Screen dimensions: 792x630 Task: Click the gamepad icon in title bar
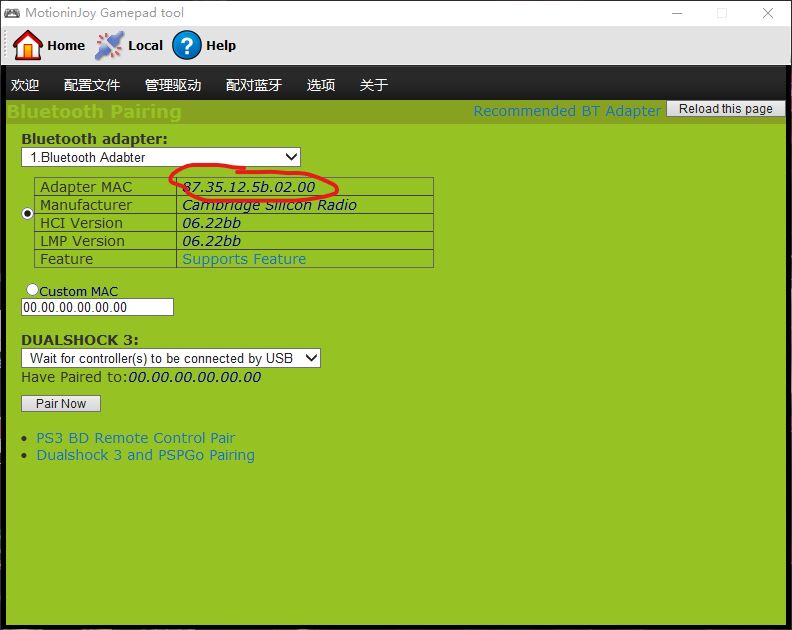tap(12, 13)
